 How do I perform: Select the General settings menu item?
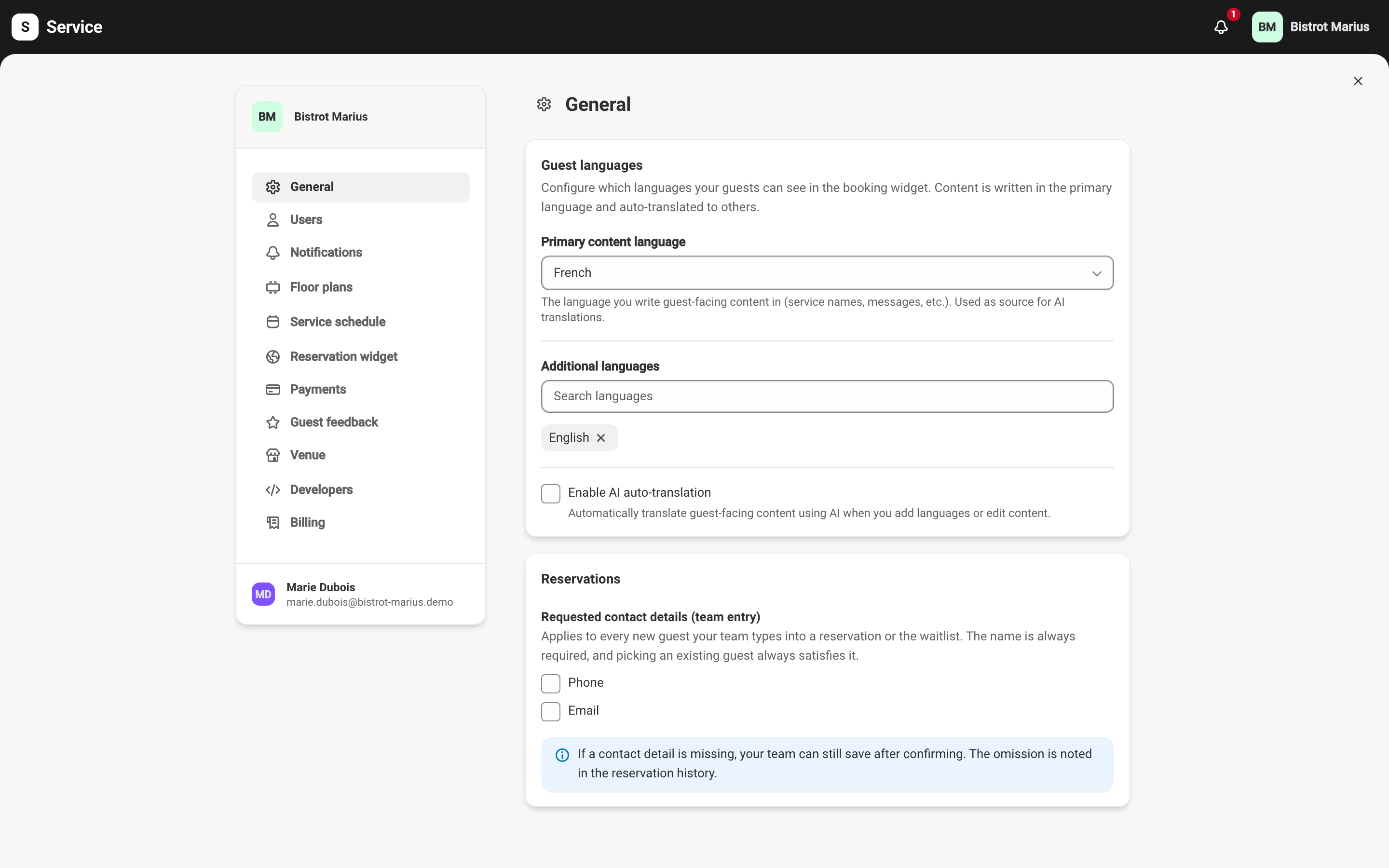360,187
